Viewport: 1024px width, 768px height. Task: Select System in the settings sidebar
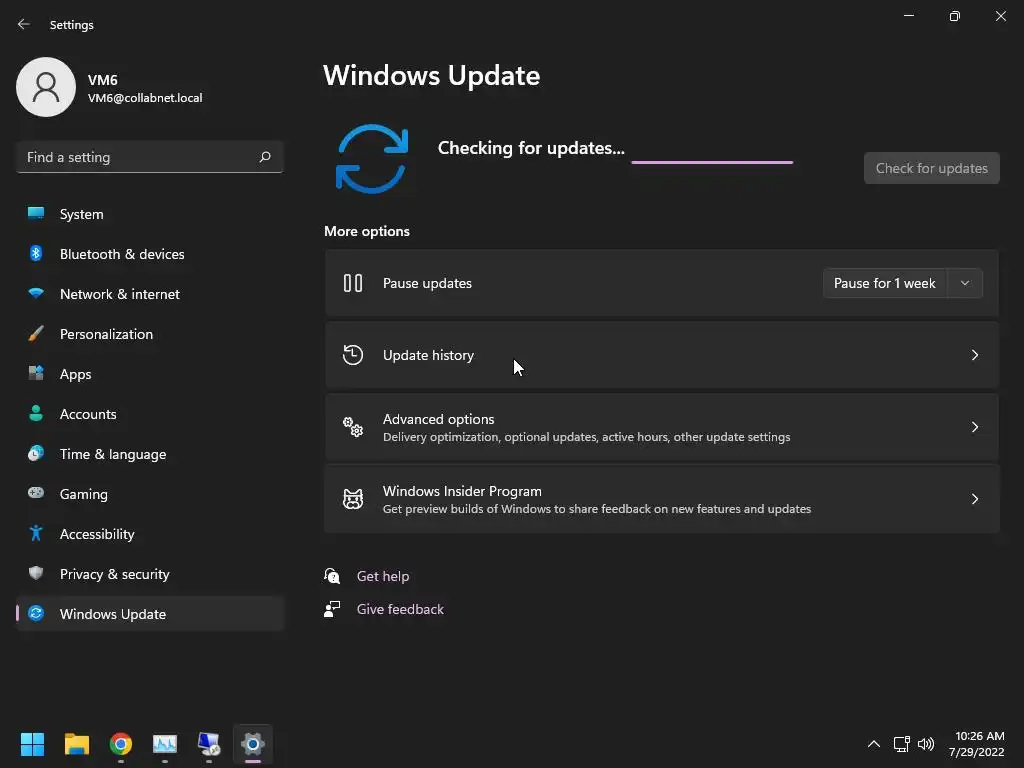tap(150, 214)
